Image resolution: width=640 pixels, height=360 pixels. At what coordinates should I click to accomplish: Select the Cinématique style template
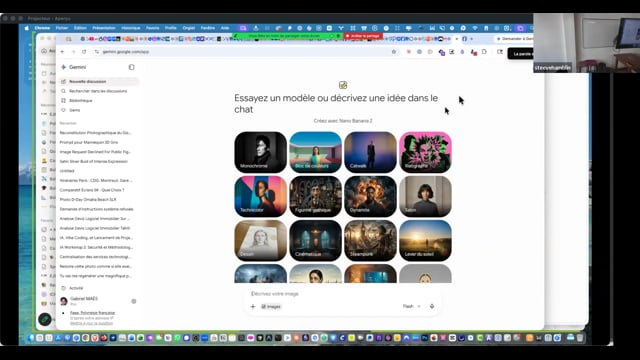click(x=316, y=240)
